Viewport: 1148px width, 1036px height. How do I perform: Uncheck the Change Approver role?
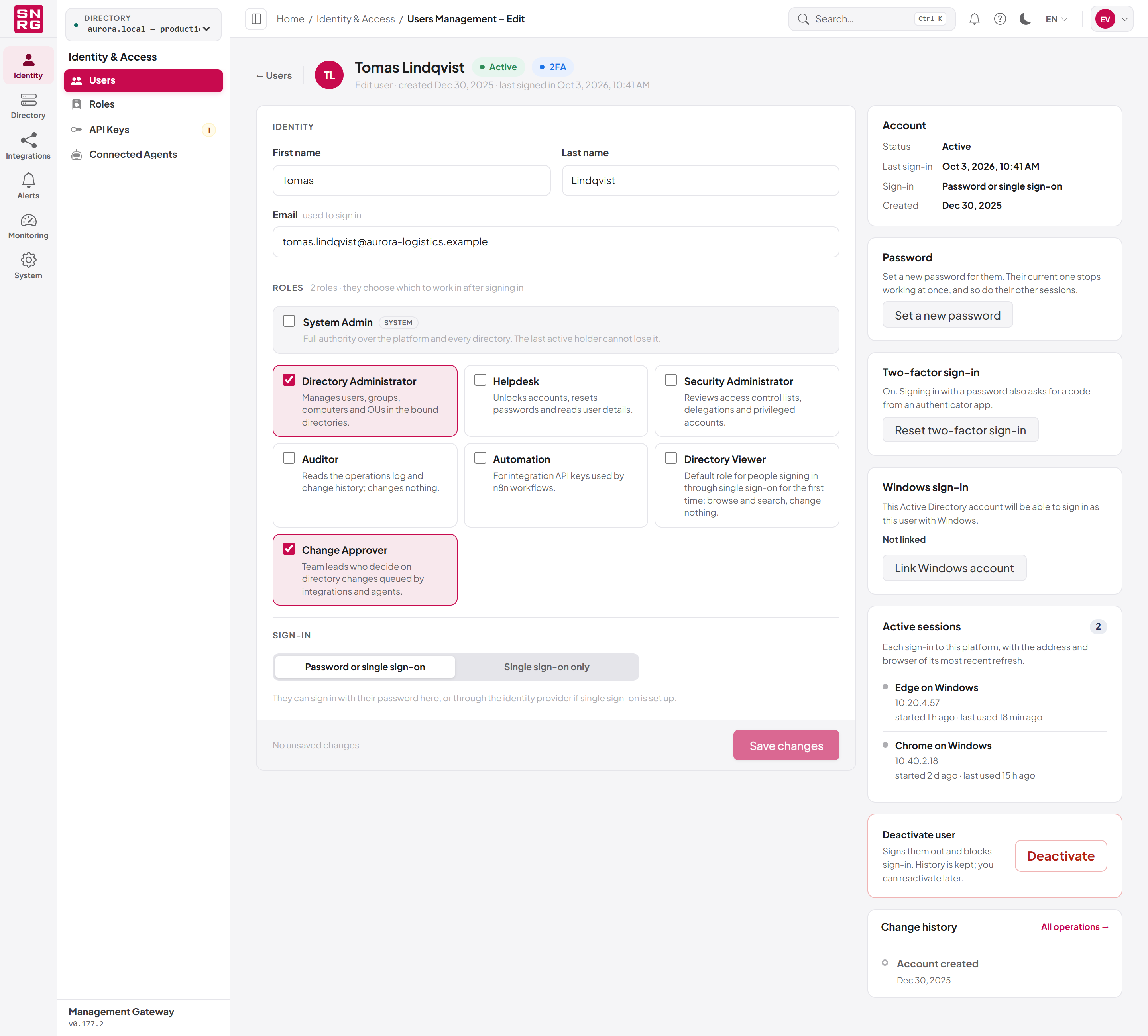pyautogui.click(x=289, y=549)
